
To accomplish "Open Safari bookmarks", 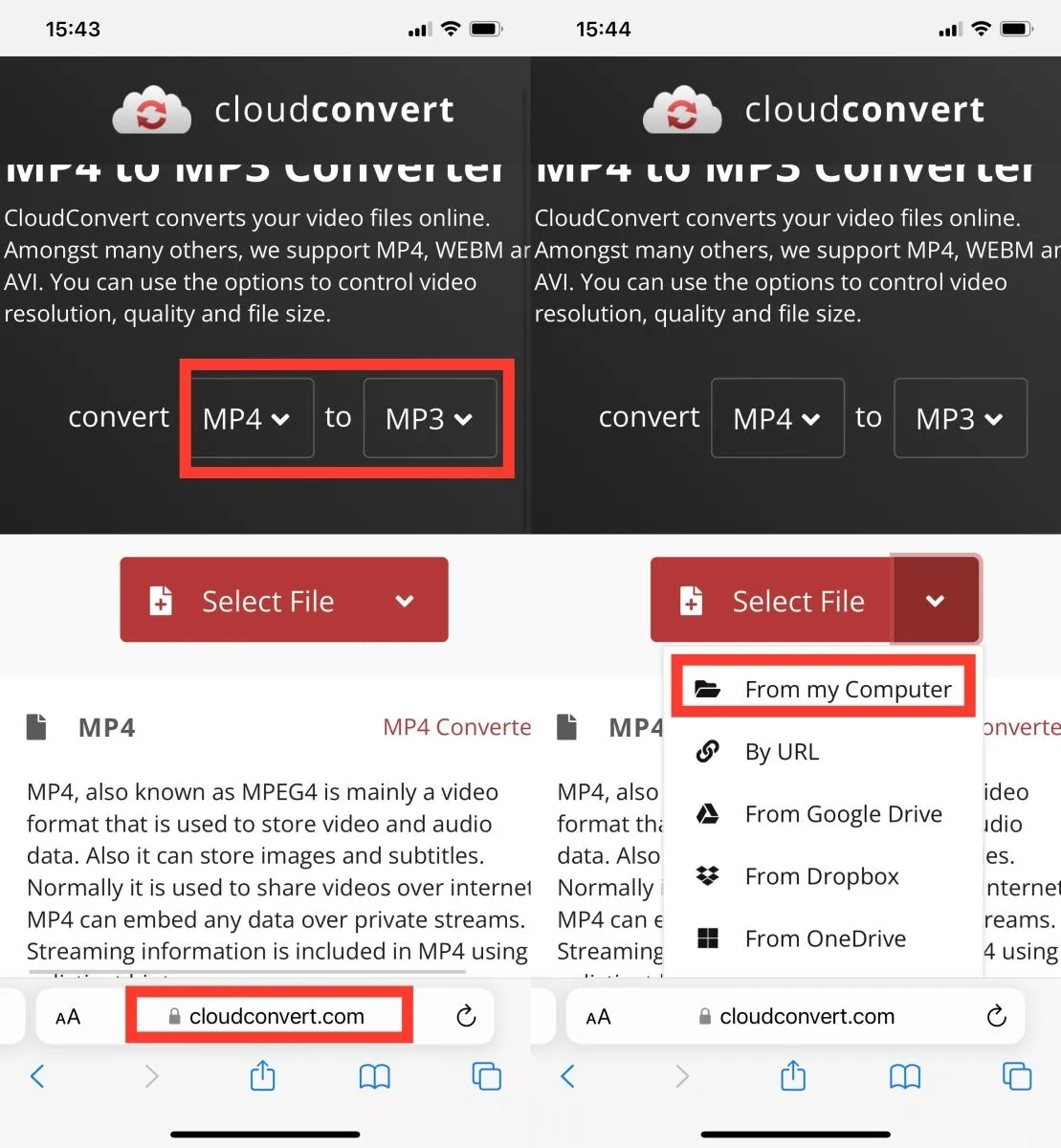I will [x=374, y=1075].
